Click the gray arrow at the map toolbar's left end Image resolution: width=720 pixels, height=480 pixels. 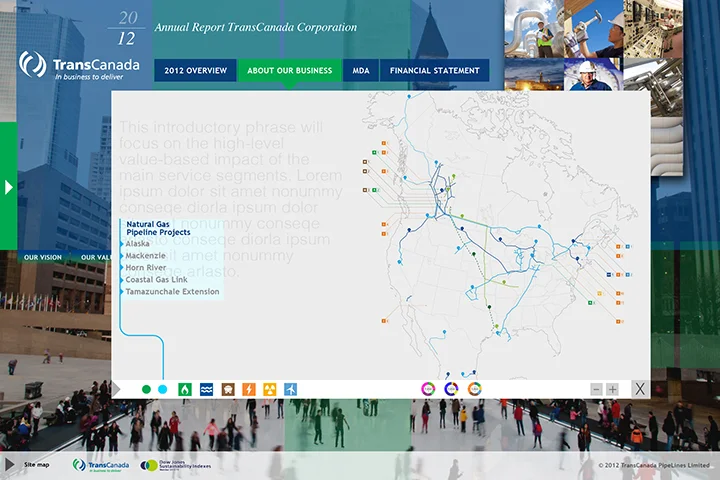tap(116, 390)
